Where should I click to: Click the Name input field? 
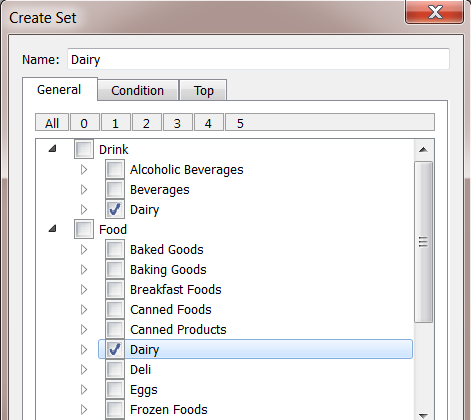258,59
